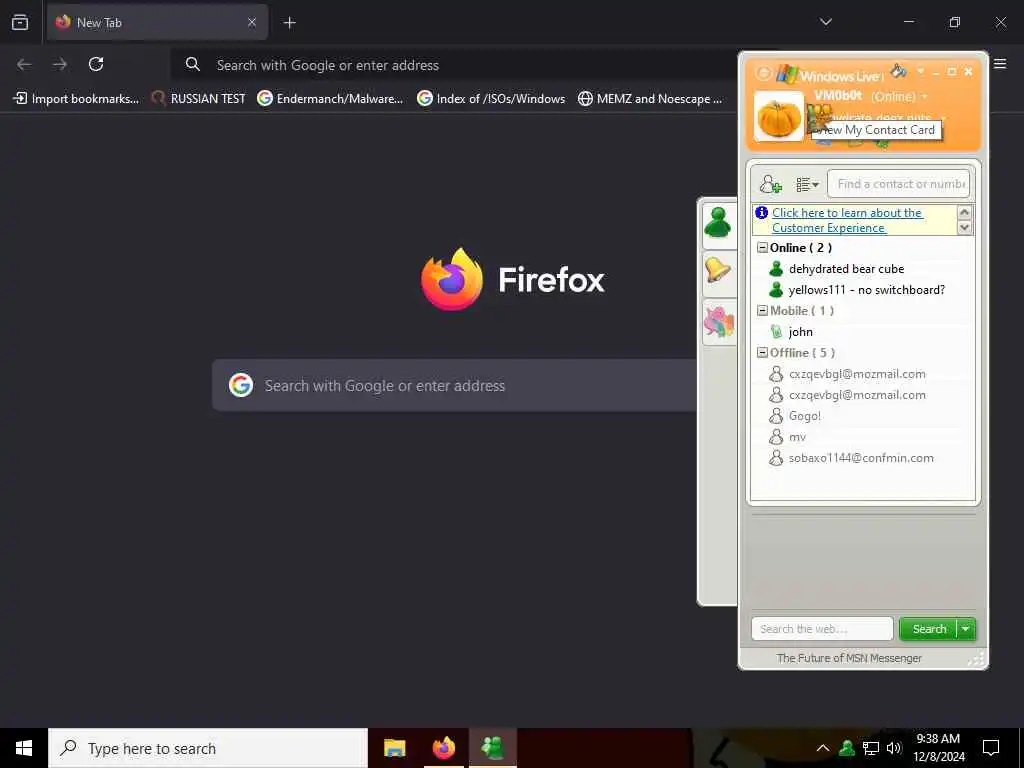The height and width of the screenshot is (768, 1024).
Task: Open MEMZ and Noescape bookmark
Action: click(x=650, y=99)
